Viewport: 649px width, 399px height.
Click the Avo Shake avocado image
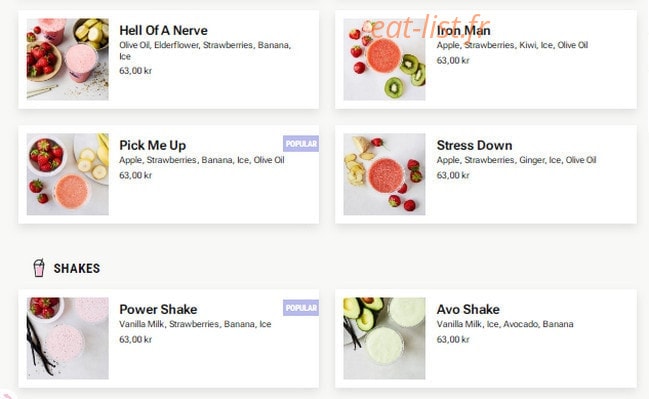coord(384,338)
